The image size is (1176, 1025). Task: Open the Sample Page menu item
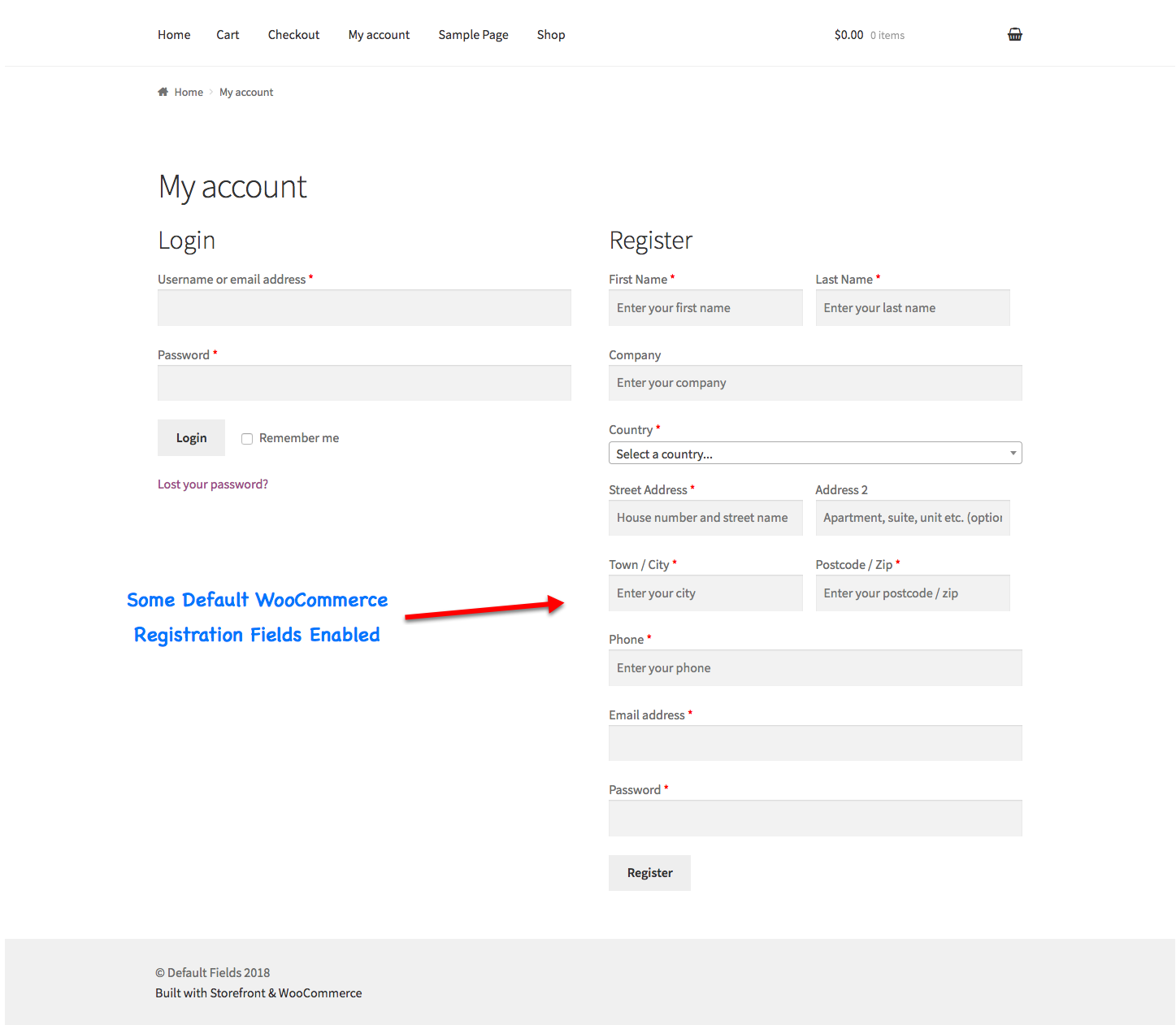[x=473, y=35]
